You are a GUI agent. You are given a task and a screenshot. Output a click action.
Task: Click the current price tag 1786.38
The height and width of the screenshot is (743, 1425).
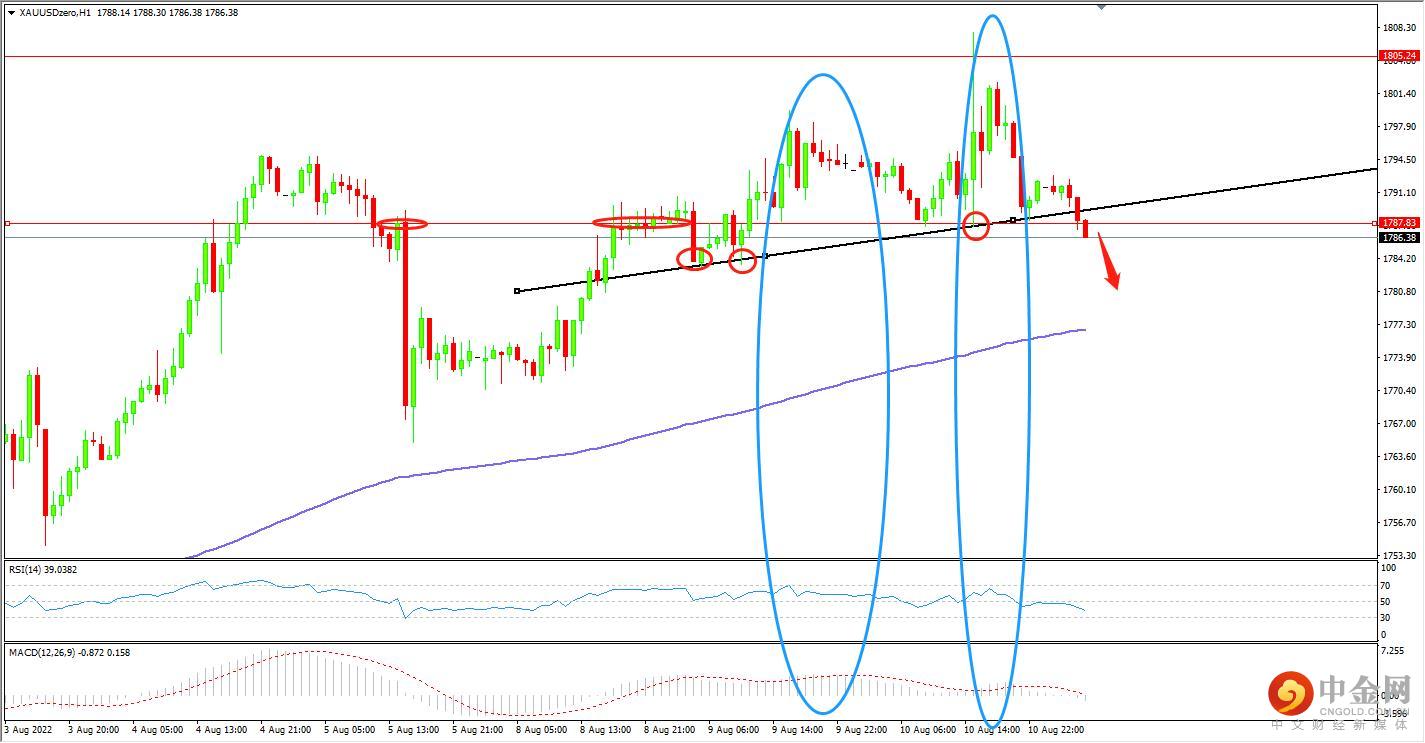(x=1399, y=237)
